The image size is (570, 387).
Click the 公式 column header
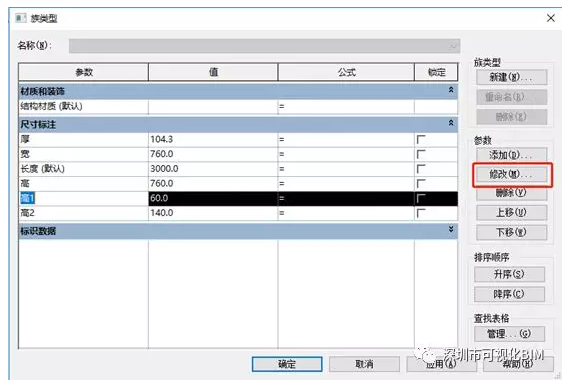(x=346, y=72)
